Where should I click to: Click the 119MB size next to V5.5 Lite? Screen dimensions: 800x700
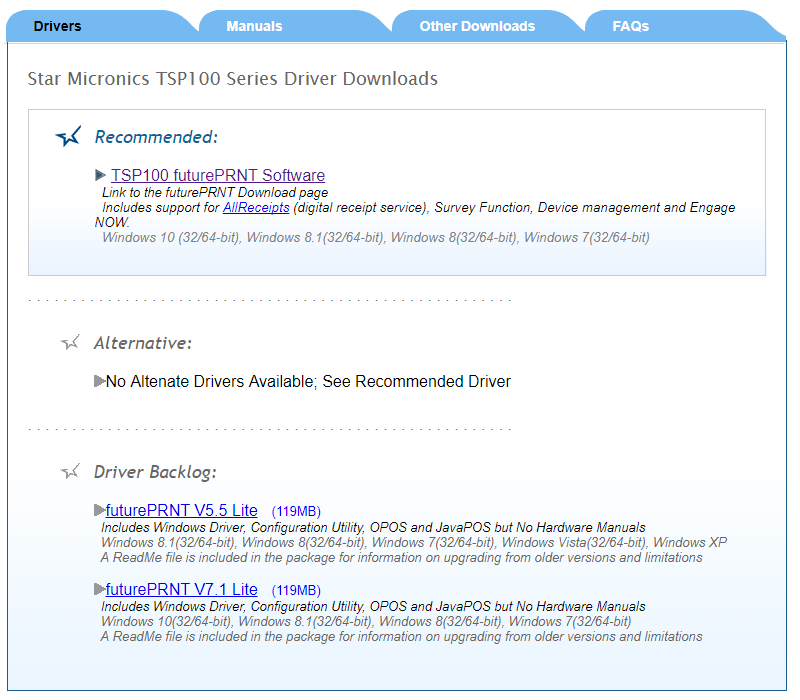click(x=296, y=511)
